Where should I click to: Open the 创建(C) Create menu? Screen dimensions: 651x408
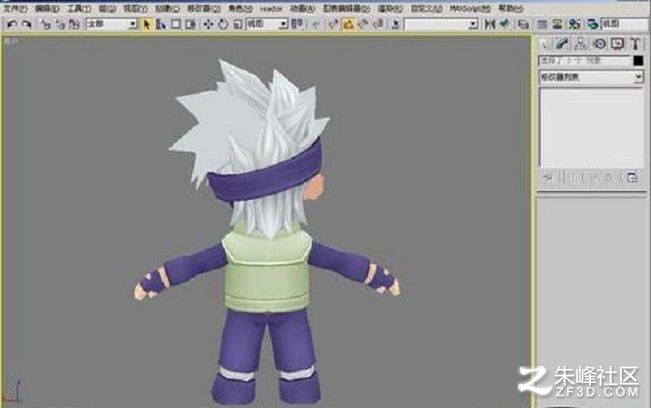(167, 8)
